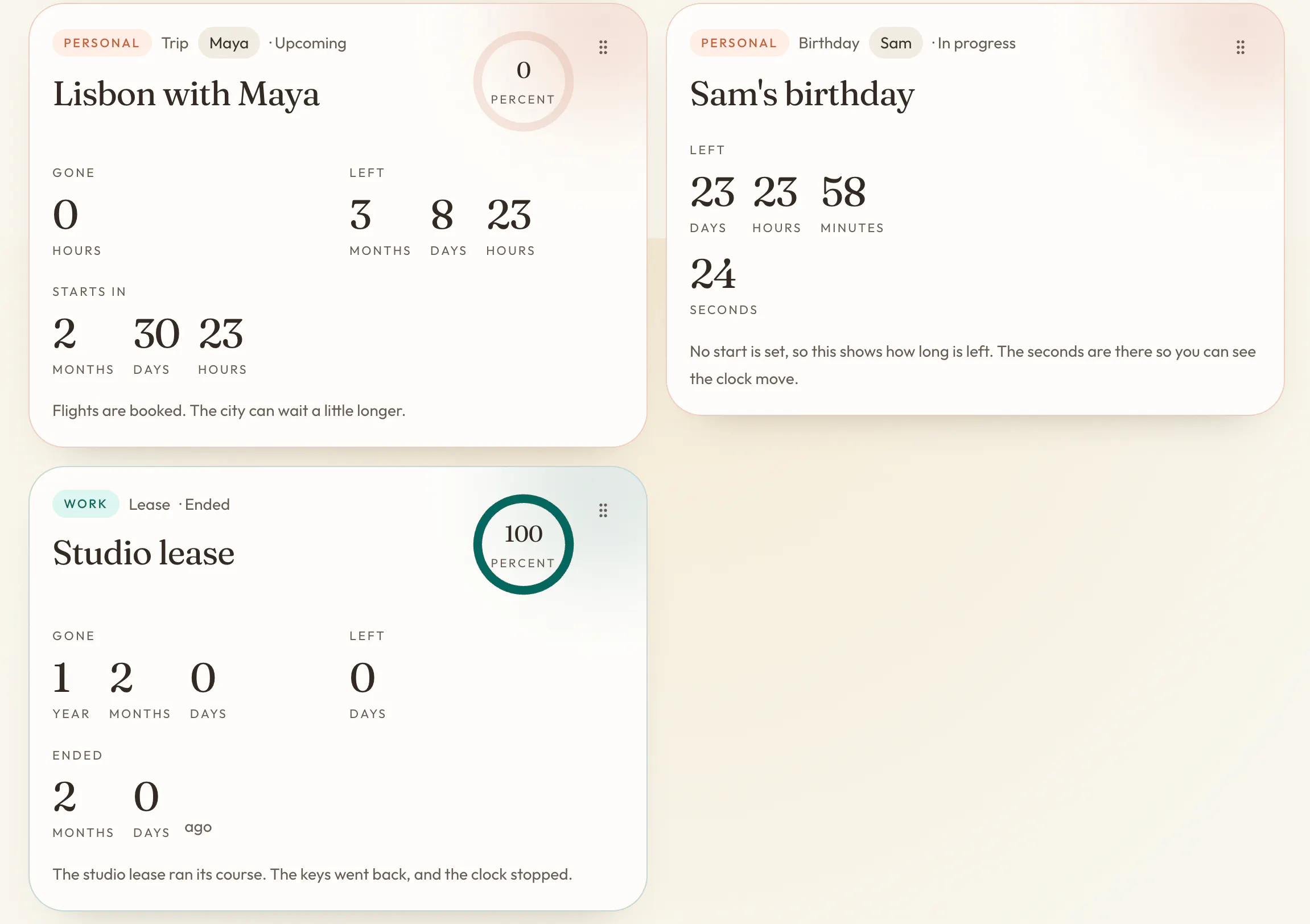Viewport: 1310px width, 924px height.
Task: Click the Sam person chip
Action: click(x=895, y=43)
